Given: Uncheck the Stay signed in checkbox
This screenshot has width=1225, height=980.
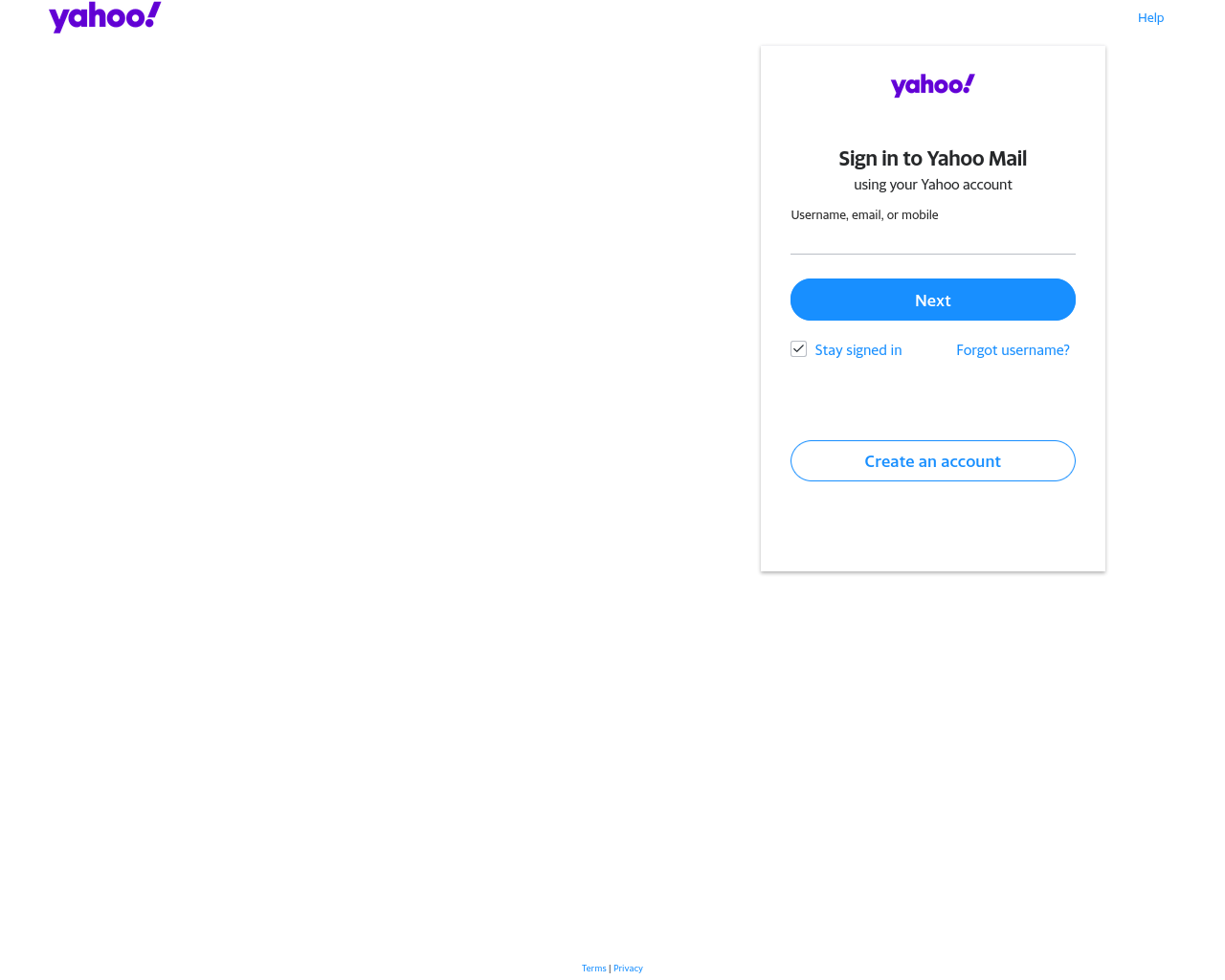Looking at the screenshot, I should point(798,348).
